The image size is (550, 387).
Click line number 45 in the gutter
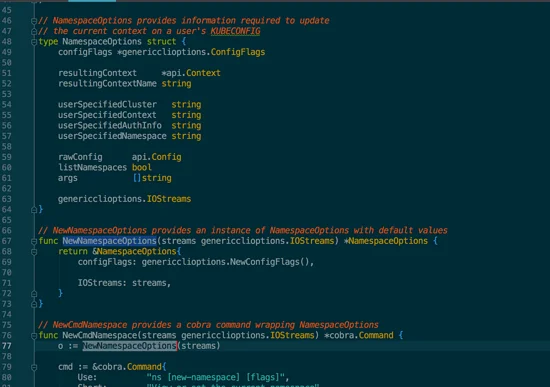[6, 10]
